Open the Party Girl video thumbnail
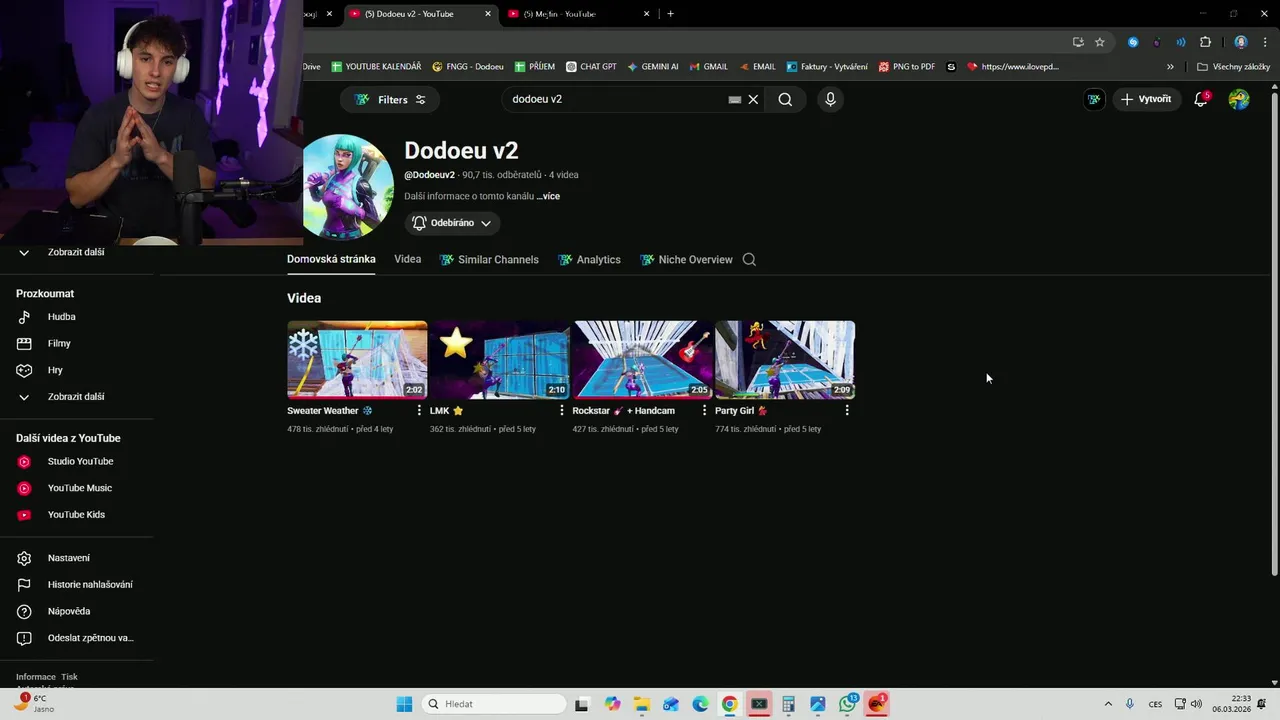Viewport: 1280px width, 720px height. point(785,359)
